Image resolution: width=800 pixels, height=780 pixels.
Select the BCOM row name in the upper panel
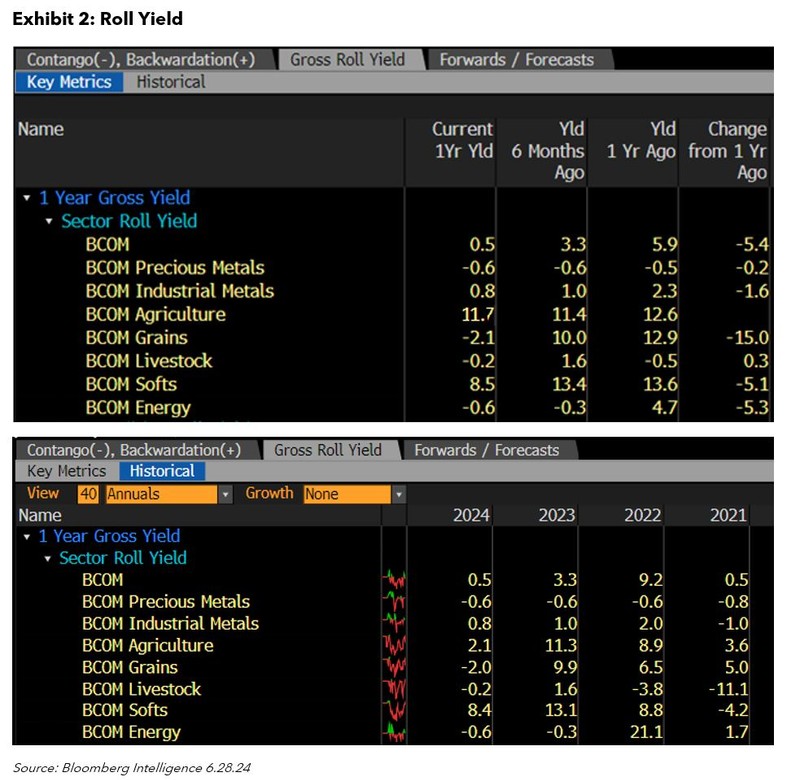(108, 245)
